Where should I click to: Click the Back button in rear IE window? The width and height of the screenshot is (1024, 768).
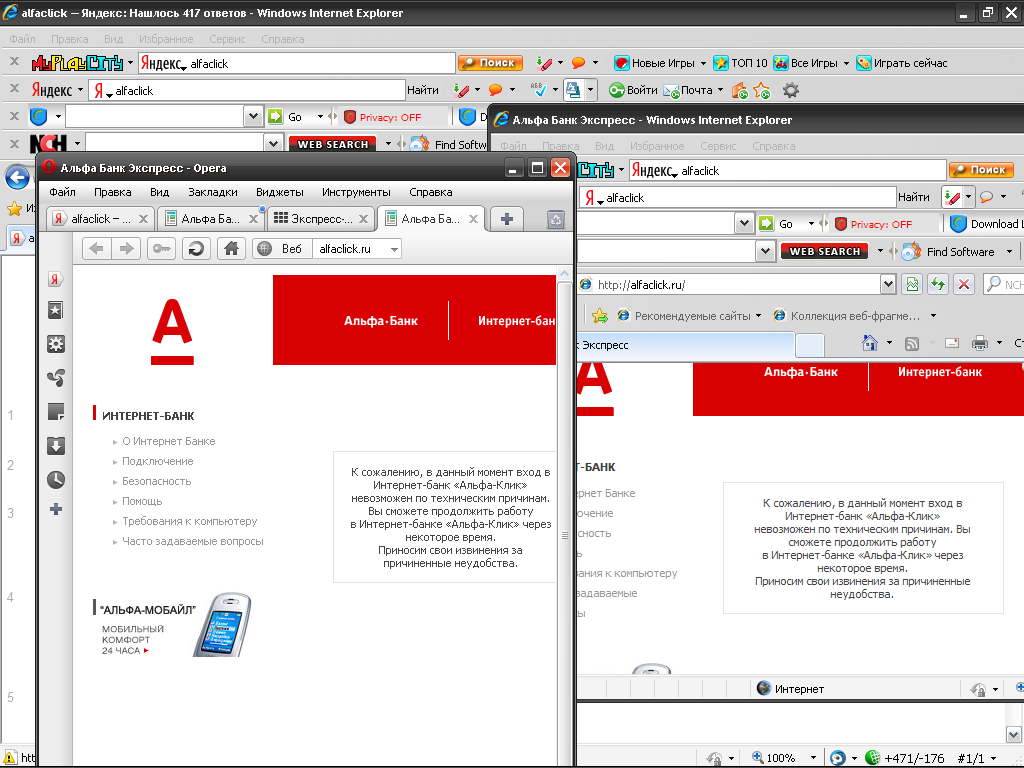click(17, 178)
